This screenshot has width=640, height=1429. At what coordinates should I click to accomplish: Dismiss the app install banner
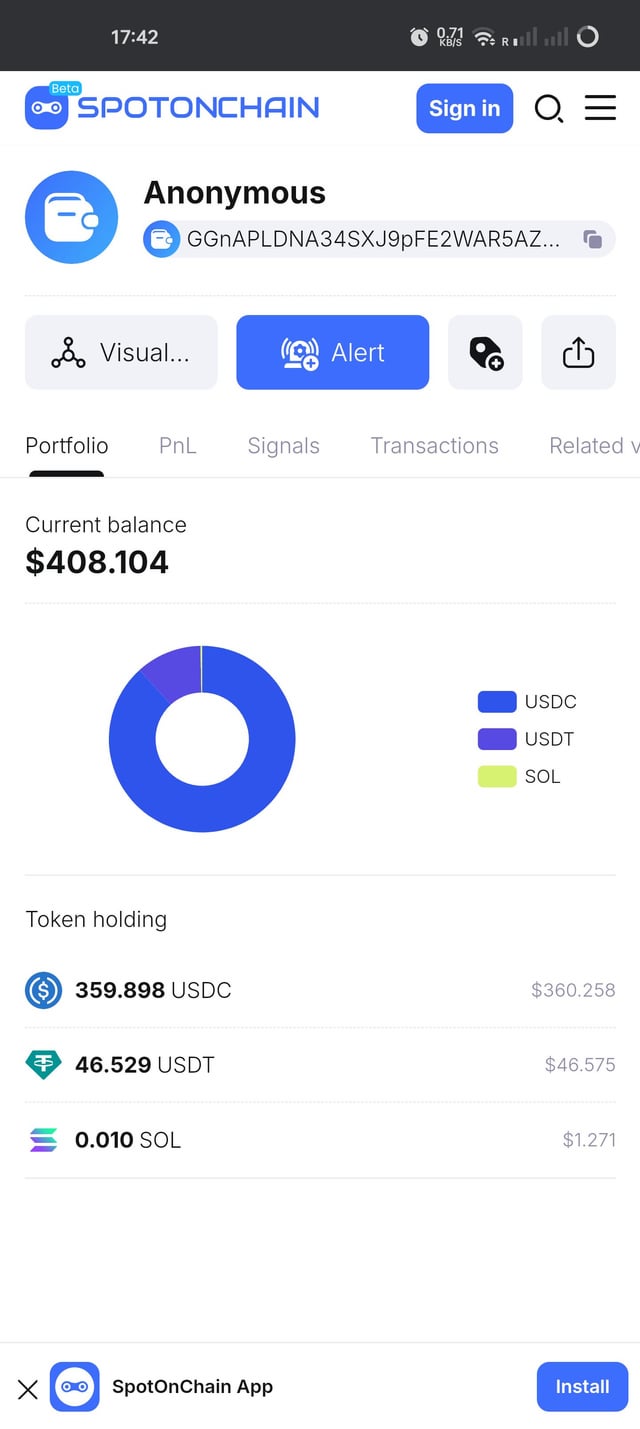28,1388
